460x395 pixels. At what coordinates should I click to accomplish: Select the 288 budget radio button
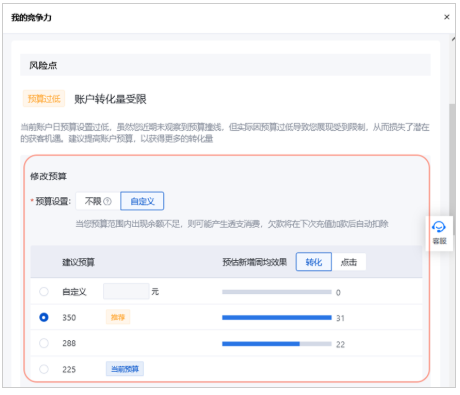(44, 343)
